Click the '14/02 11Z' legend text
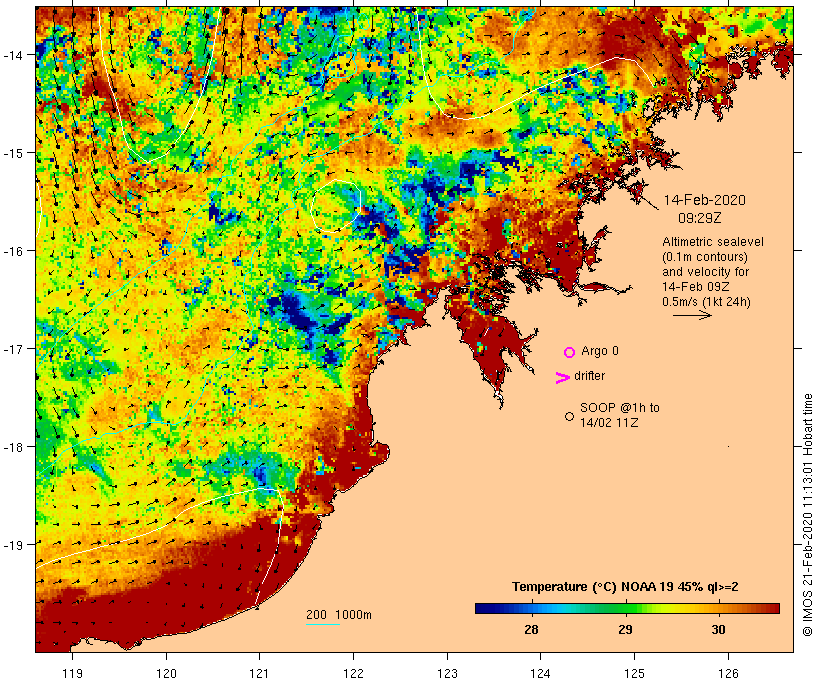 pyautogui.click(x=609, y=423)
